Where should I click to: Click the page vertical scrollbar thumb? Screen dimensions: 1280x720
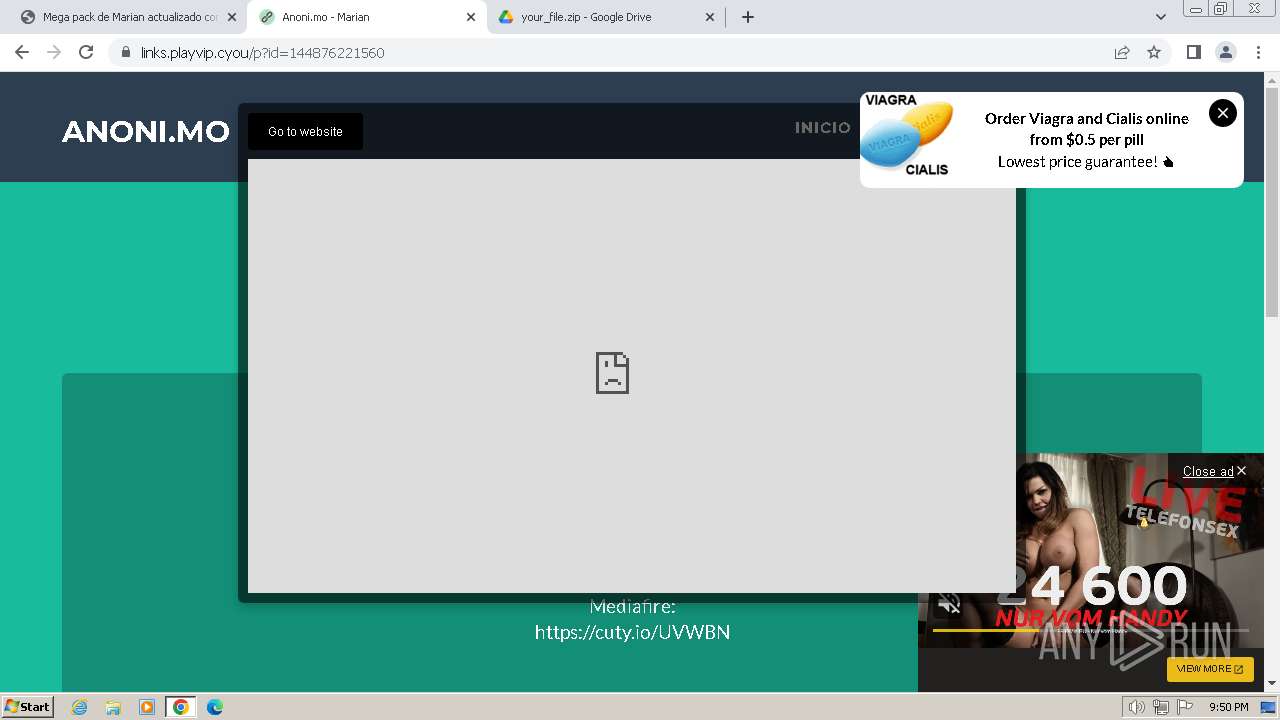point(1272,200)
